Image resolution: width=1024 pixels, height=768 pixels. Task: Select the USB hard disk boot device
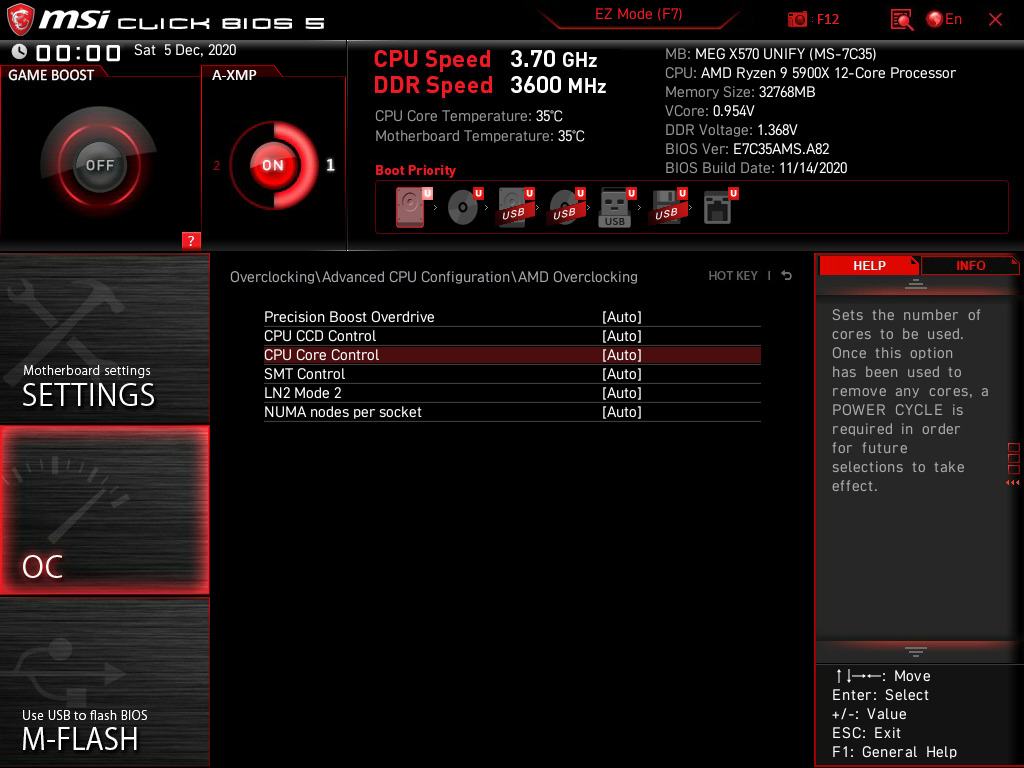pyautogui.click(x=515, y=208)
